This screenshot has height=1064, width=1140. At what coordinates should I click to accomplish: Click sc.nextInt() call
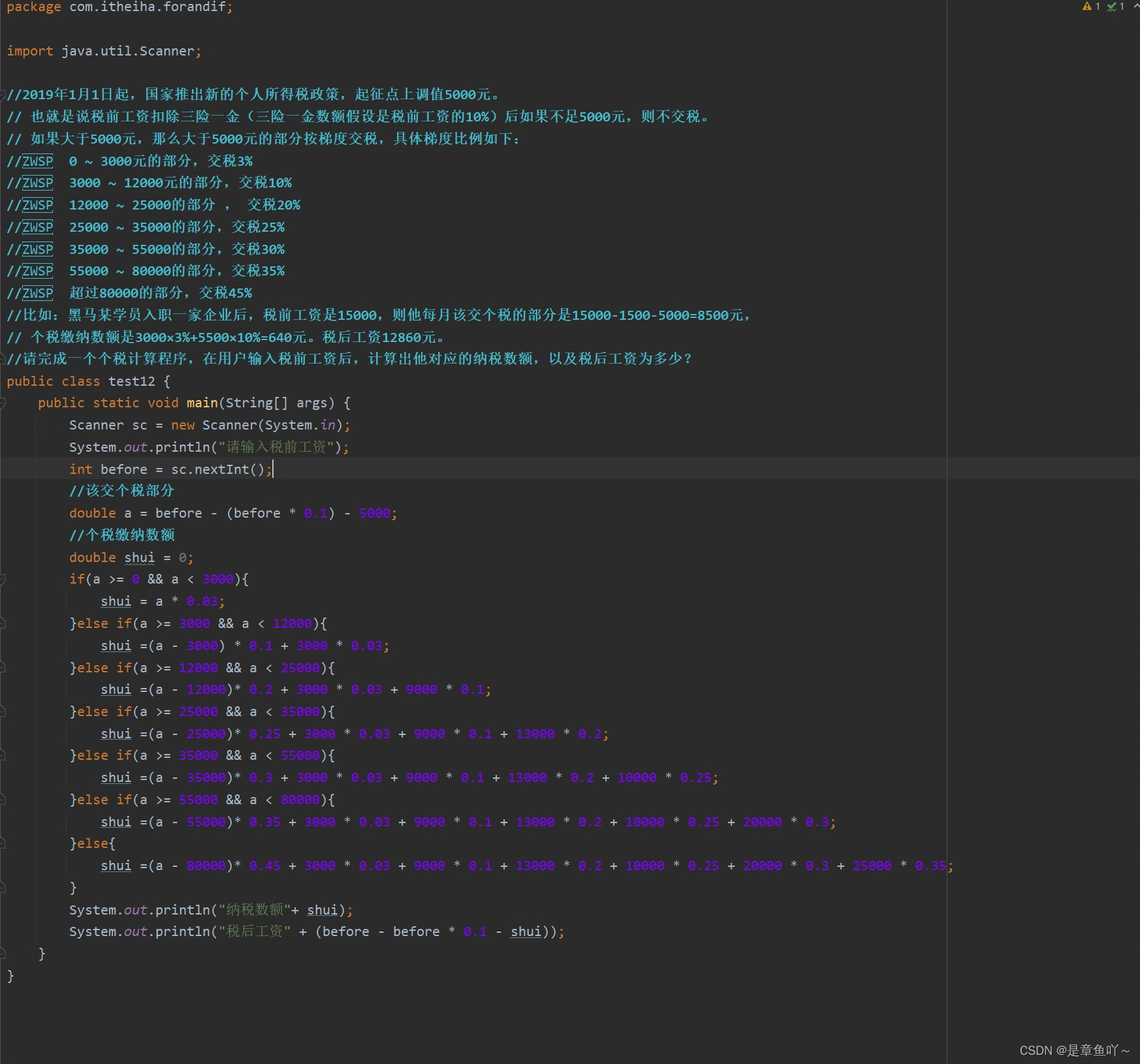pos(218,469)
